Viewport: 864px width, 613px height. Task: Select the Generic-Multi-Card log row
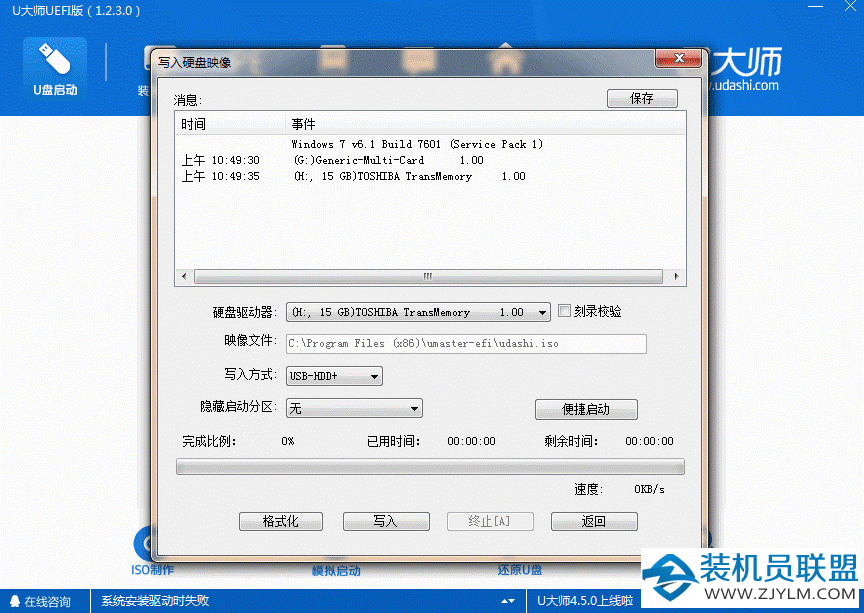pyautogui.click(x=430, y=160)
